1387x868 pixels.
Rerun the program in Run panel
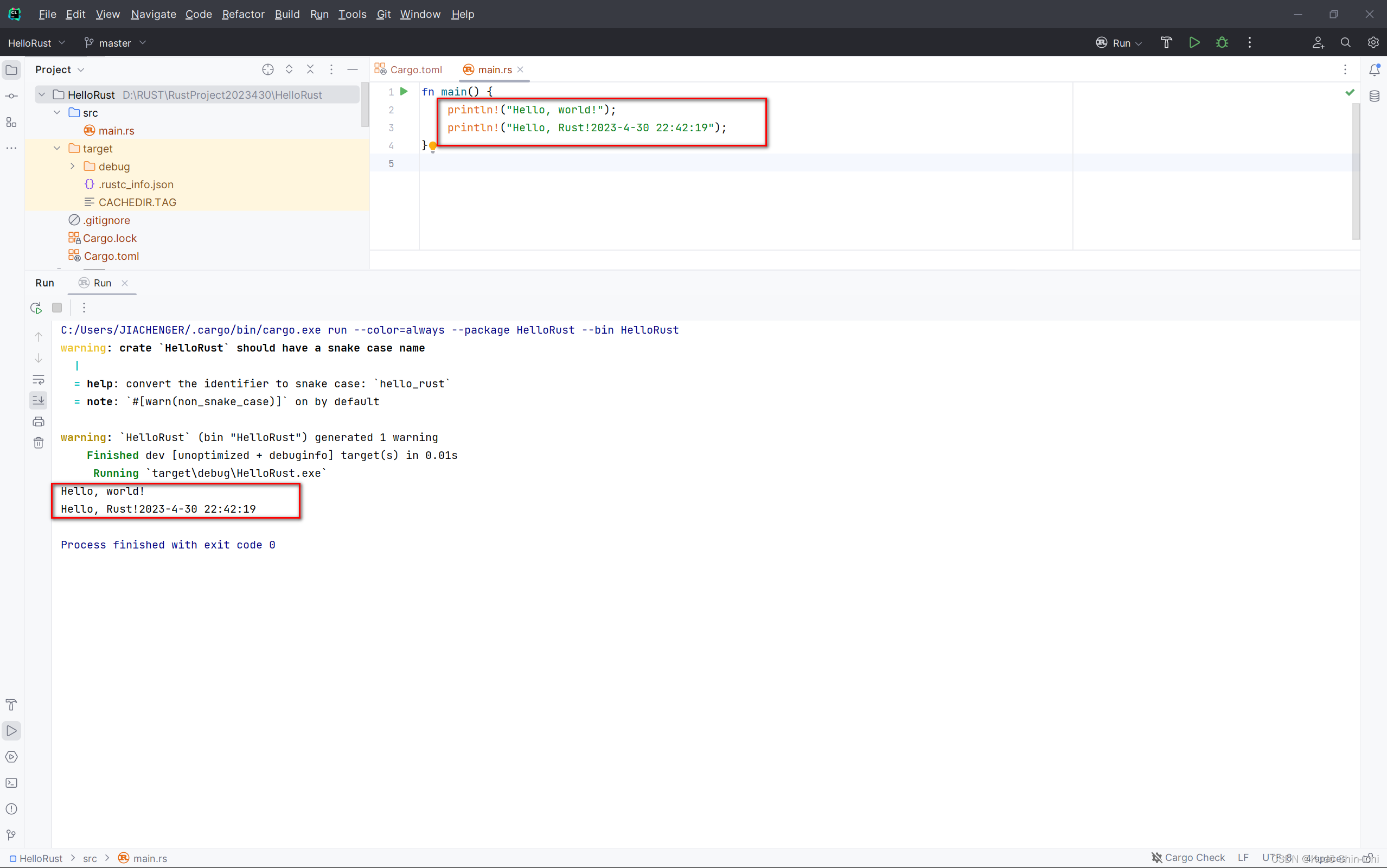(36, 308)
